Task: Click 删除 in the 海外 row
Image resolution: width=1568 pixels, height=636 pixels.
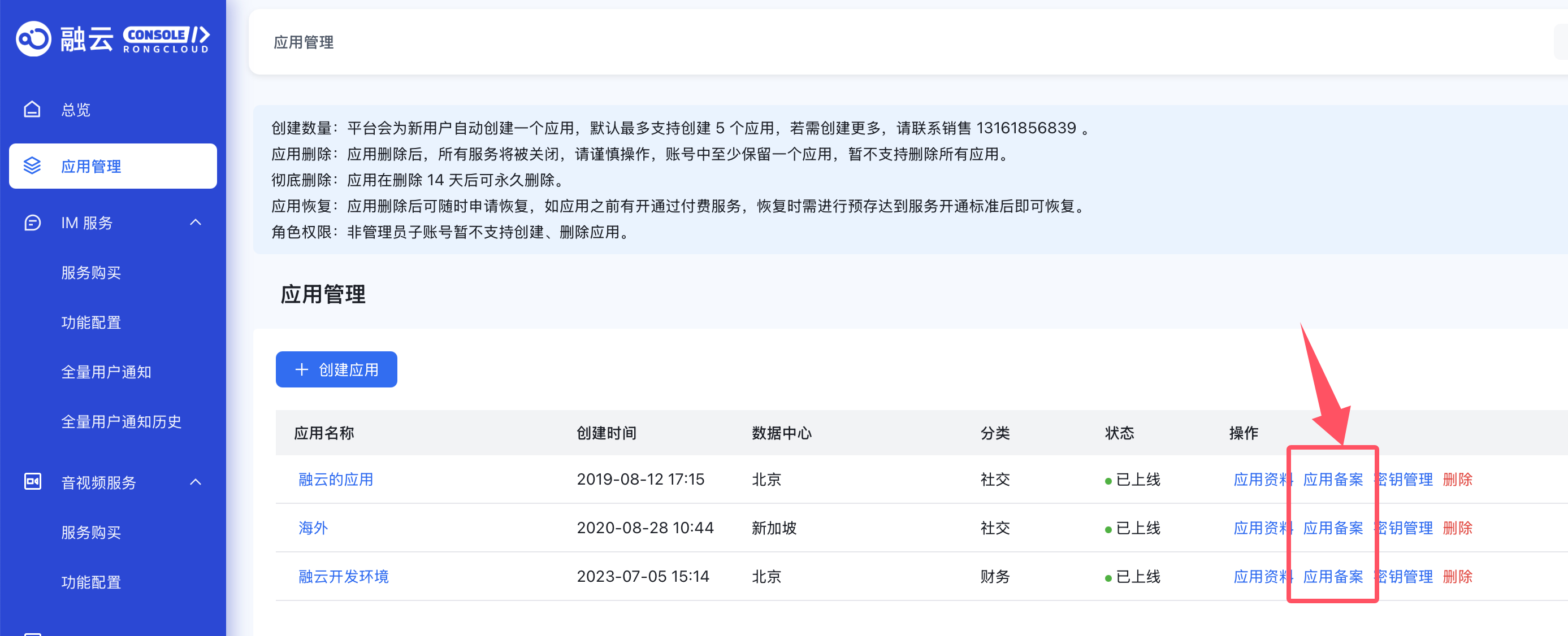Action: [x=1457, y=528]
